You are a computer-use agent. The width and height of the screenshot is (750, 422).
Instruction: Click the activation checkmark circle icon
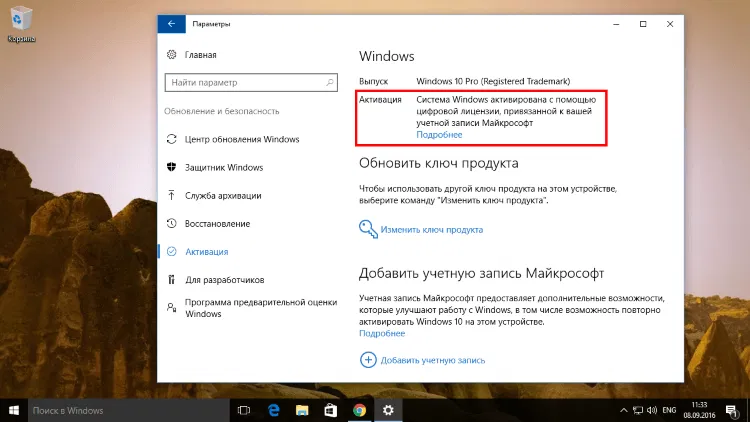[x=172, y=252]
